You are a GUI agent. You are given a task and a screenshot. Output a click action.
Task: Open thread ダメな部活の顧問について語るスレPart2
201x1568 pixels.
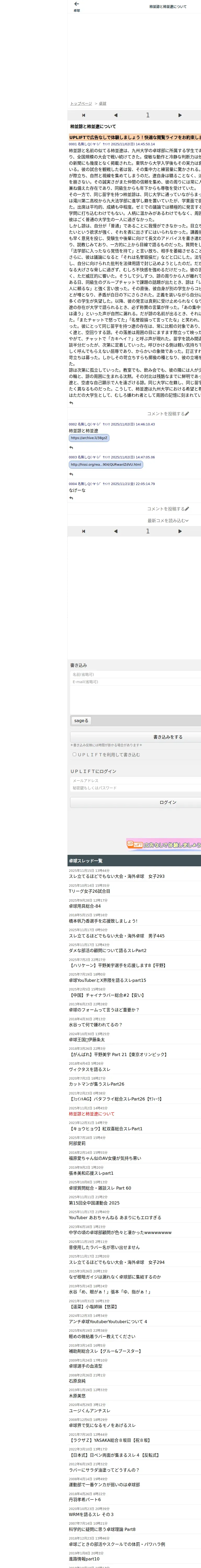click(x=107, y=950)
